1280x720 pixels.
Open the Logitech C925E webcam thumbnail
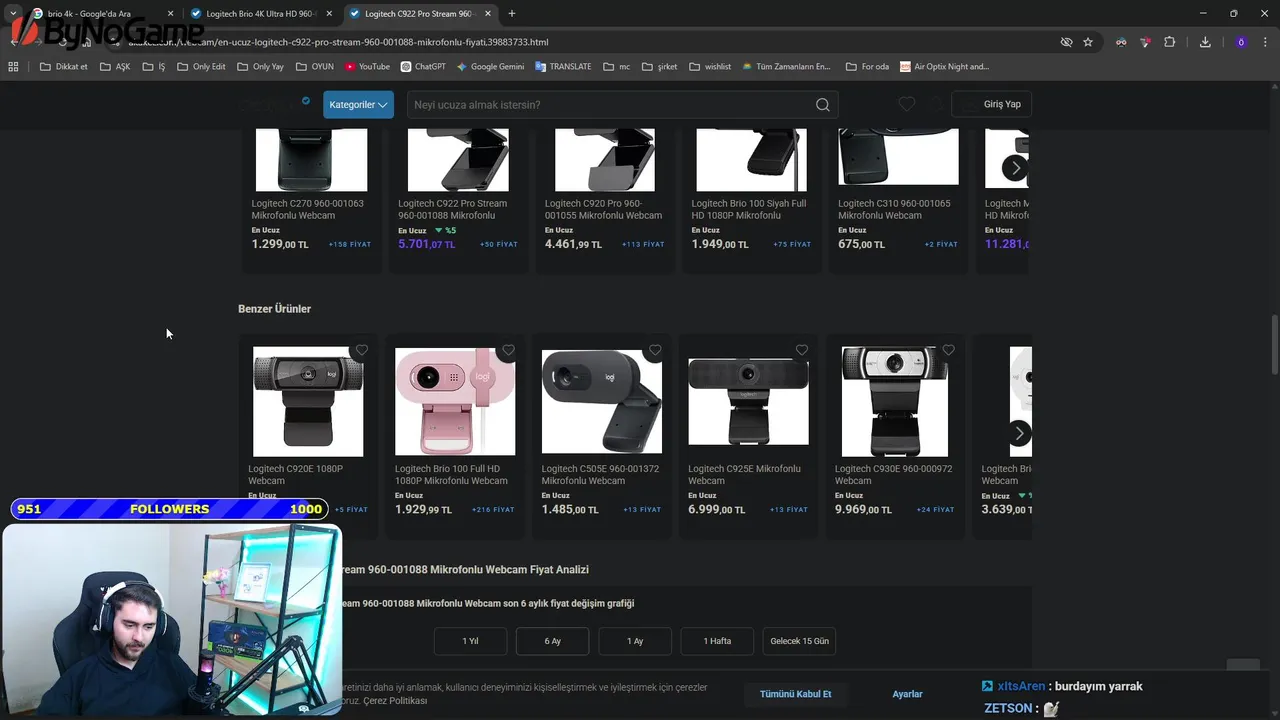748,402
